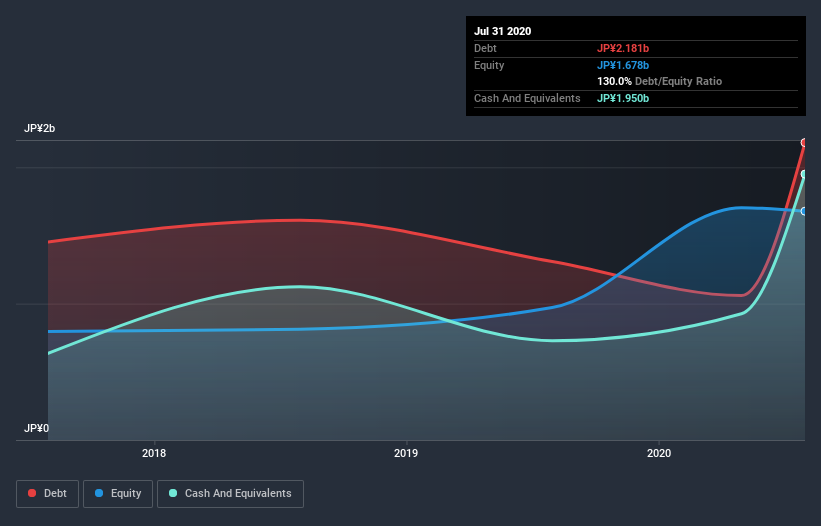Toggle the Debt series legend button
821x526 pixels.
[x=47, y=494]
